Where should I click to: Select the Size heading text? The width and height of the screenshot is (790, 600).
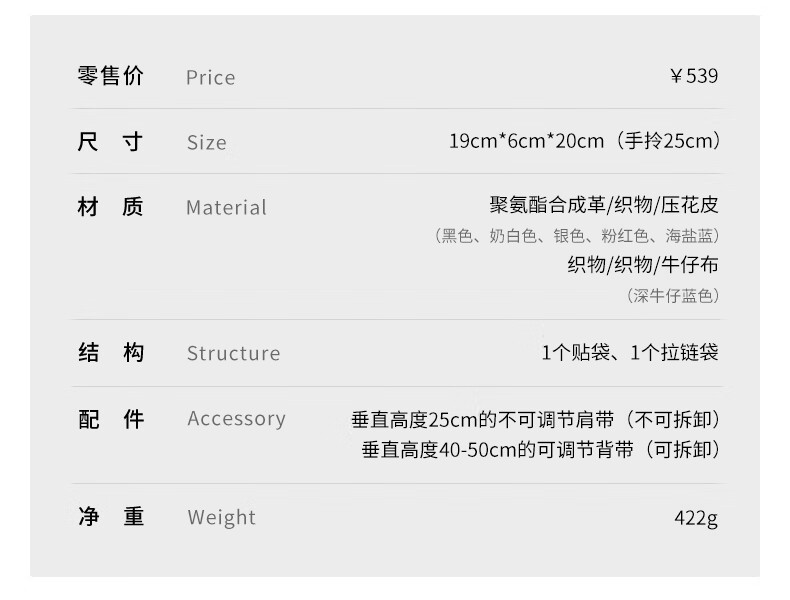pos(207,143)
